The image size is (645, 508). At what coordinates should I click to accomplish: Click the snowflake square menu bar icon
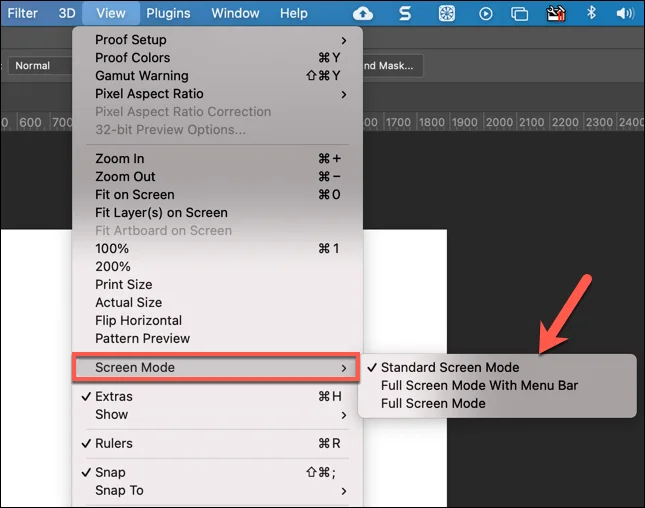(447, 14)
